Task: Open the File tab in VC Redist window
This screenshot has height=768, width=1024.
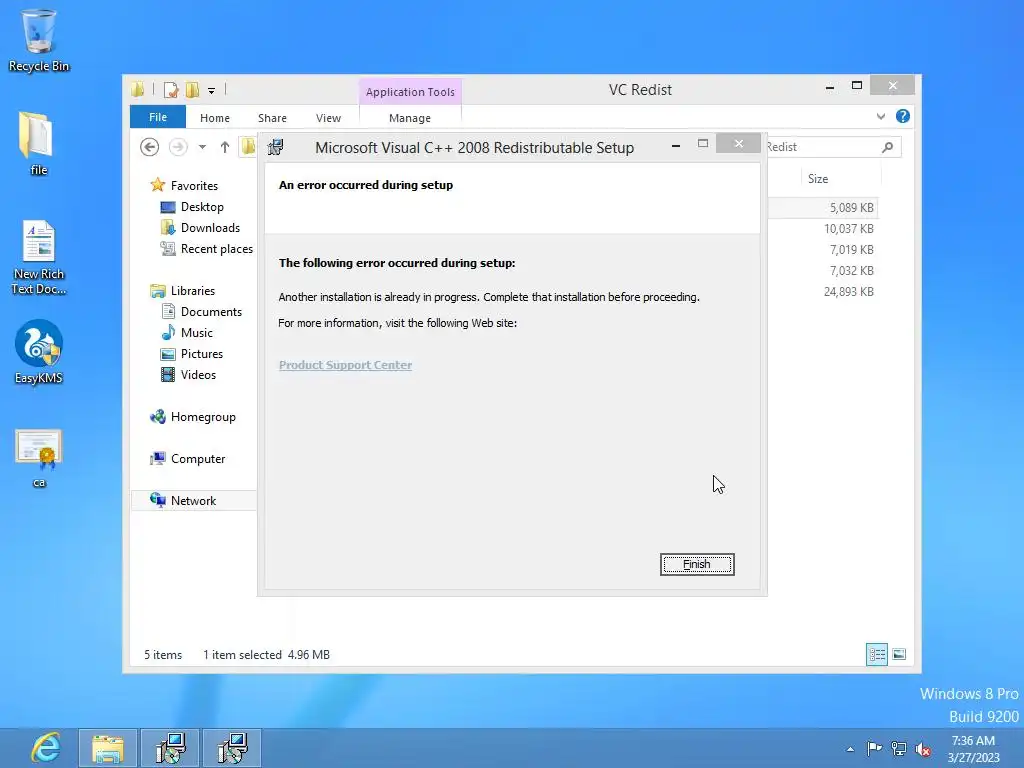Action: (157, 117)
